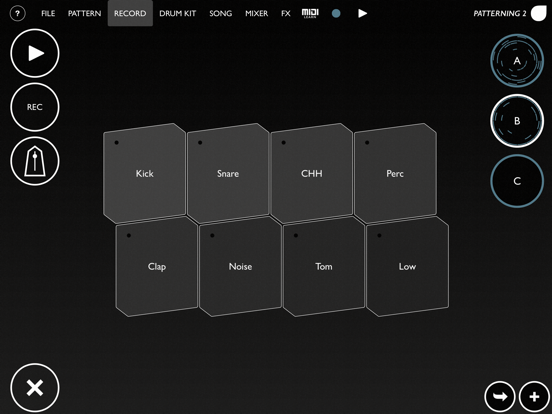Open the help question mark icon

17,14
